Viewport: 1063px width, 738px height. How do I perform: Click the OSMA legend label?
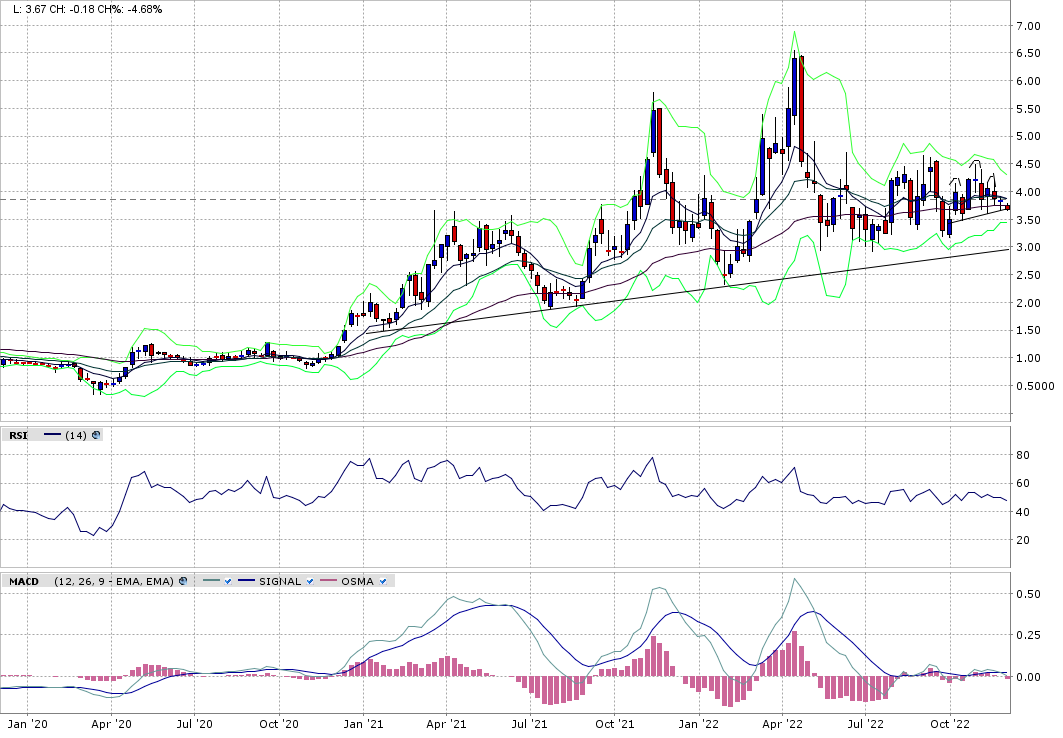(358, 581)
